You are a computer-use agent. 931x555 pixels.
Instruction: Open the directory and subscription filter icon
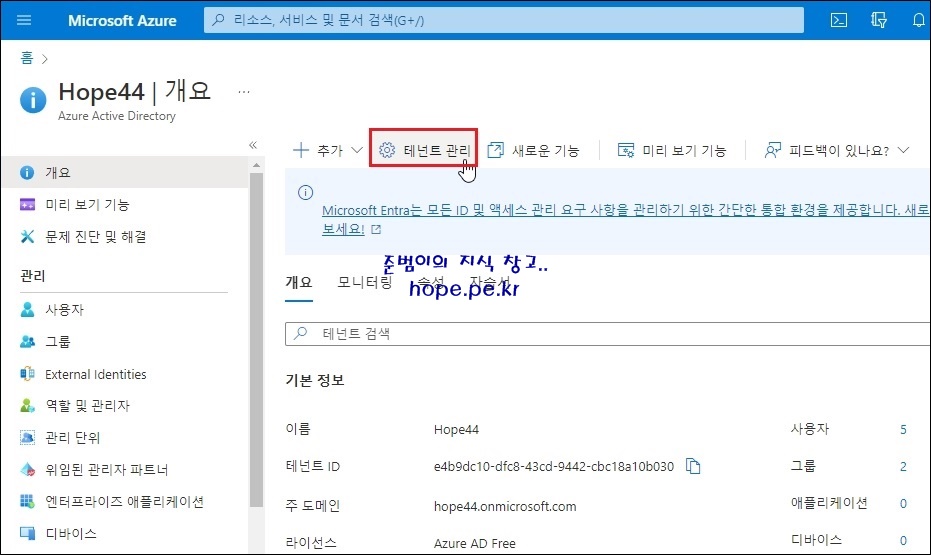(879, 20)
